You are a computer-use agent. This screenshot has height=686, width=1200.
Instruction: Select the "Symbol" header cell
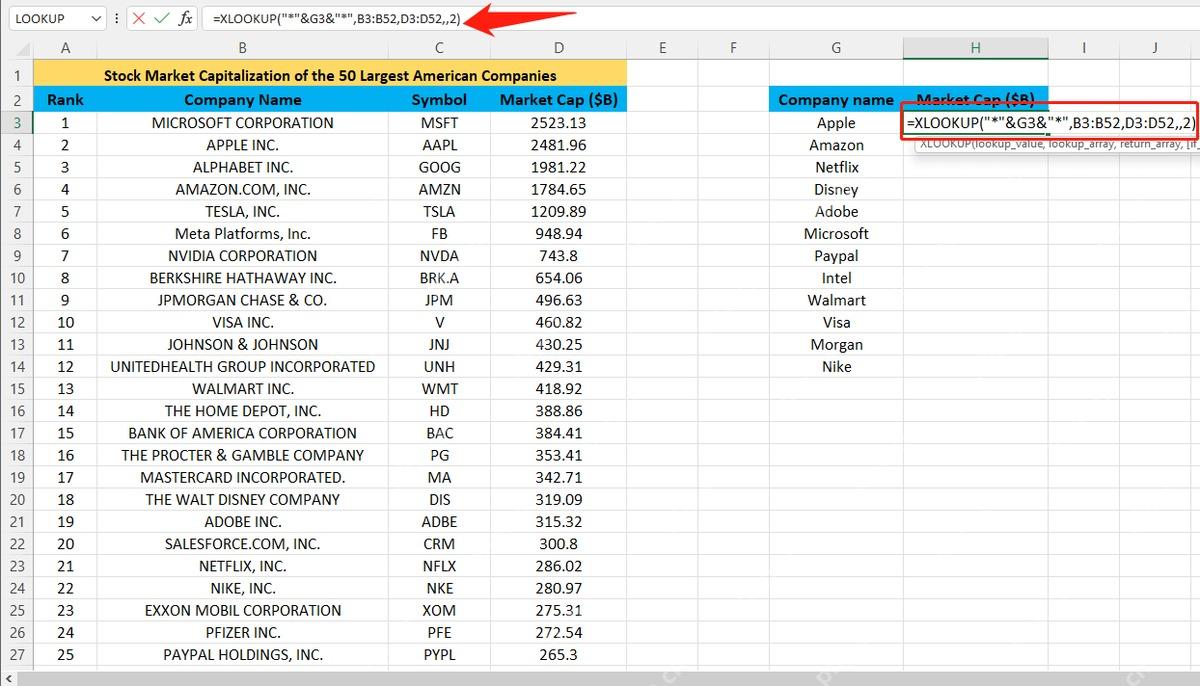coord(439,100)
